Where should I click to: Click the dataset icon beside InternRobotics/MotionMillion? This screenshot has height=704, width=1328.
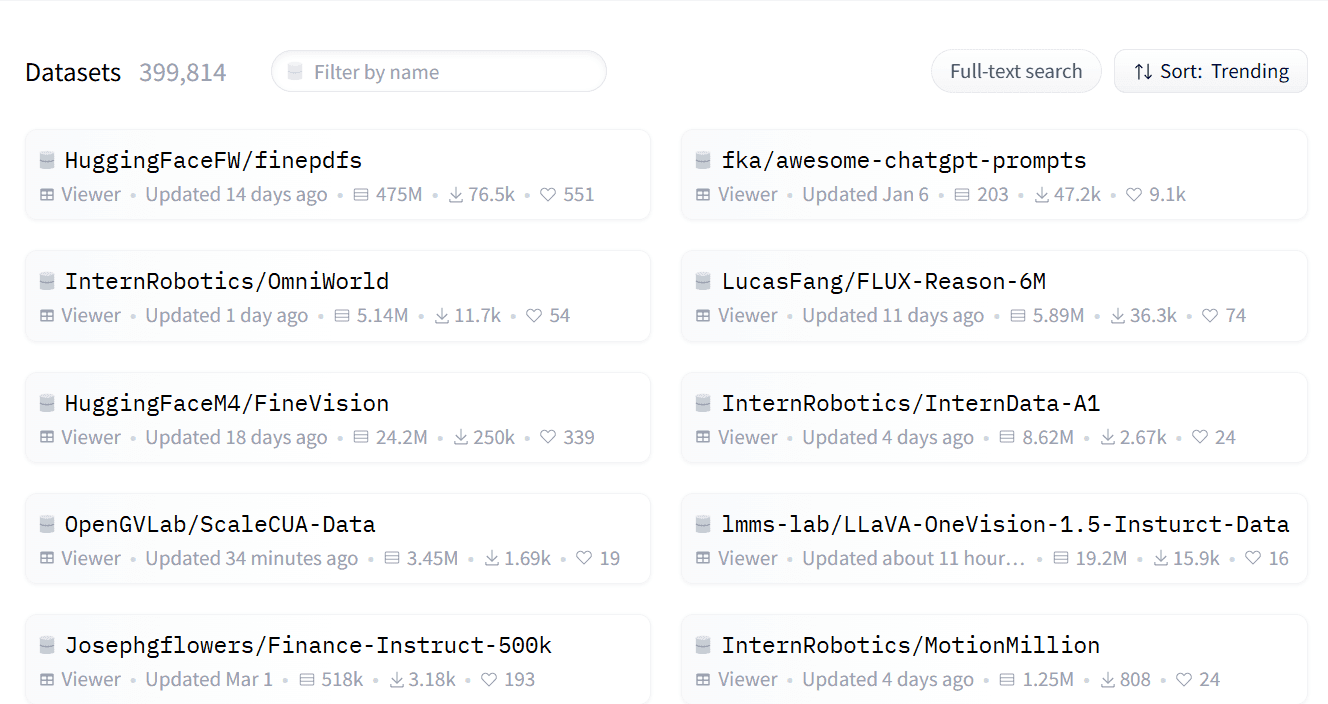703,646
